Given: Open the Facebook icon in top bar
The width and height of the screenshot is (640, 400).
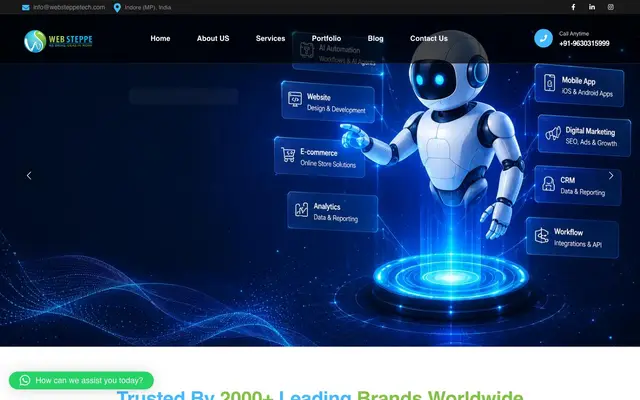Looking at the screenshot, I should pyautogui.click(x=573, y=7).
